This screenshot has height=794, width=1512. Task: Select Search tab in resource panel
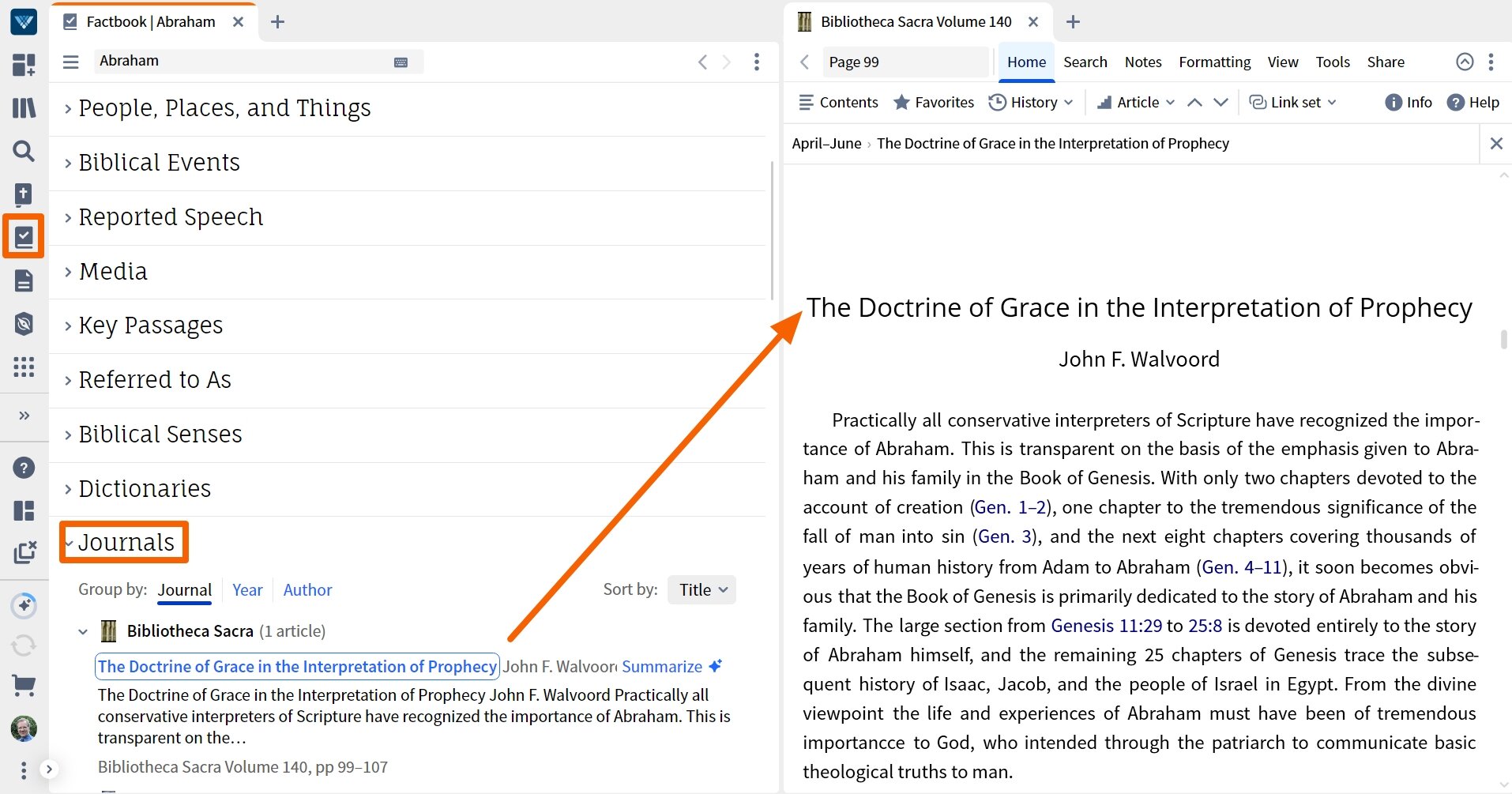click(1085, 62)
